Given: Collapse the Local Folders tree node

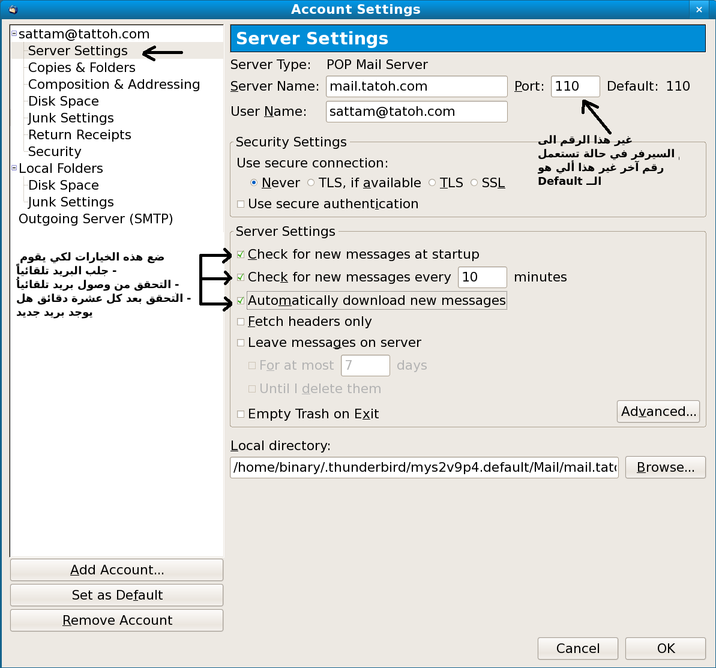Looking at the screenshot, I should point(14,169).
